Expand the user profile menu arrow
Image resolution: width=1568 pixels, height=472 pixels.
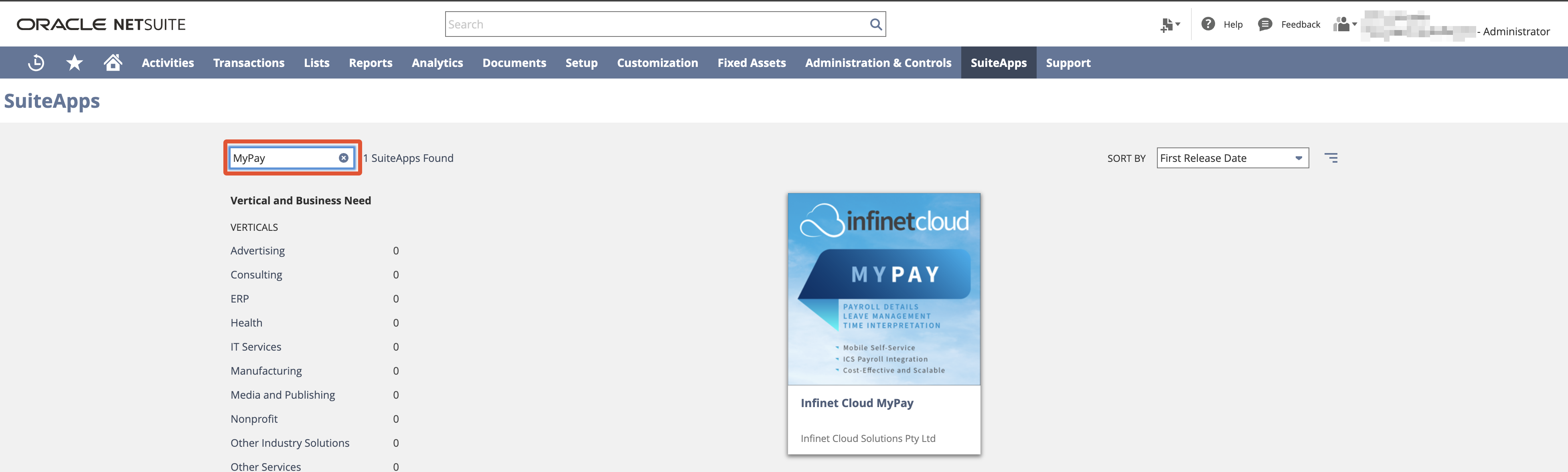click(x=1354, y=24)
